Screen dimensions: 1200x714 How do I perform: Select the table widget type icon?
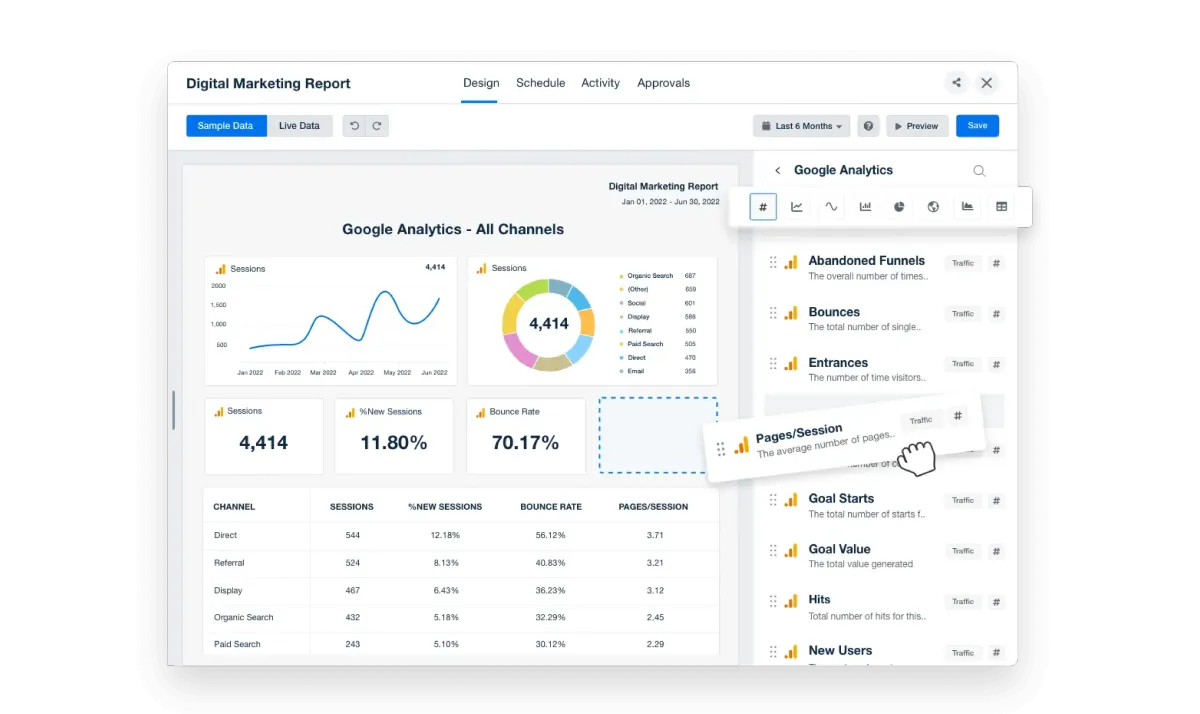[1001, 207]
